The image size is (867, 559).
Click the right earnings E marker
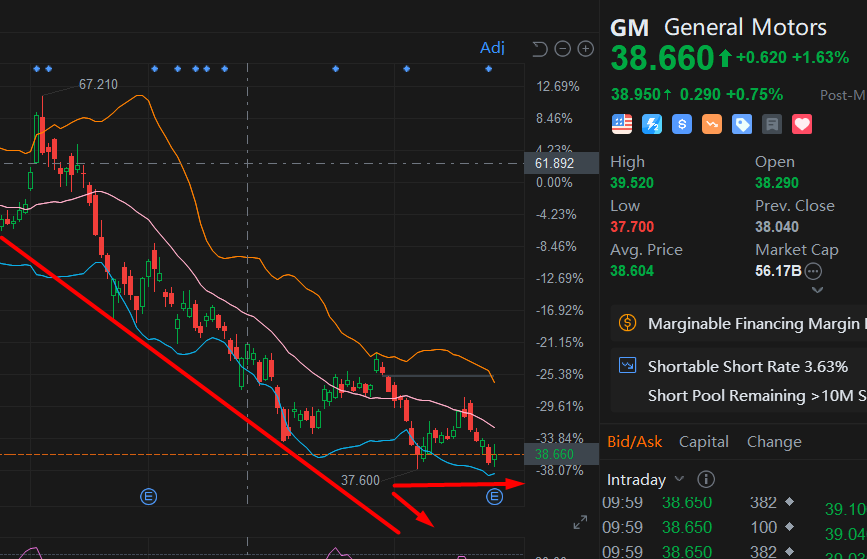[x=494, y=497]
